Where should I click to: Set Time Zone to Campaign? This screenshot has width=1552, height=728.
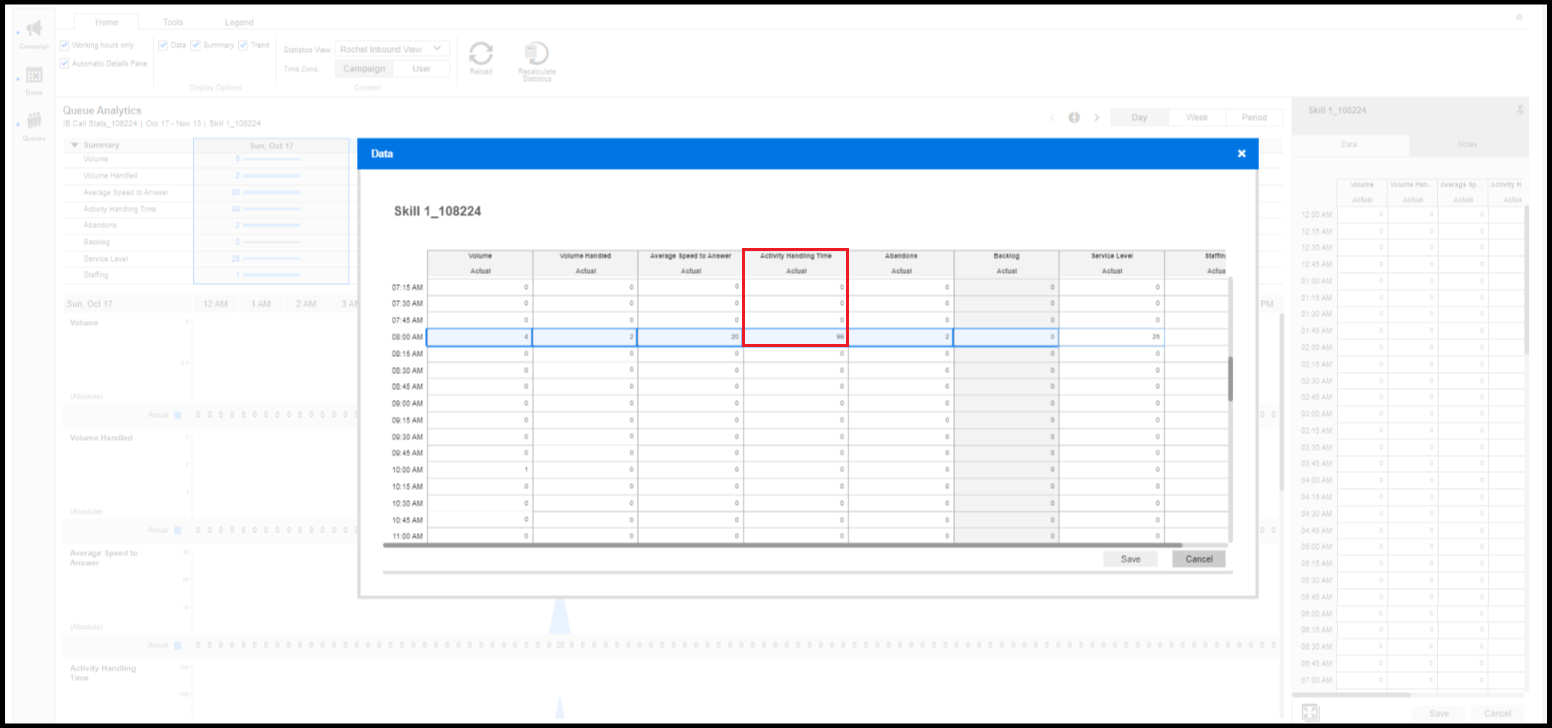pyautogui.click(x=363, y=69)
